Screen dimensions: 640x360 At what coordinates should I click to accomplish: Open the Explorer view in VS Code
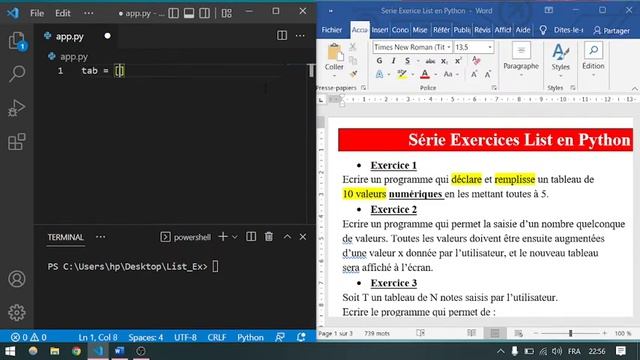[x=17, y=41]
